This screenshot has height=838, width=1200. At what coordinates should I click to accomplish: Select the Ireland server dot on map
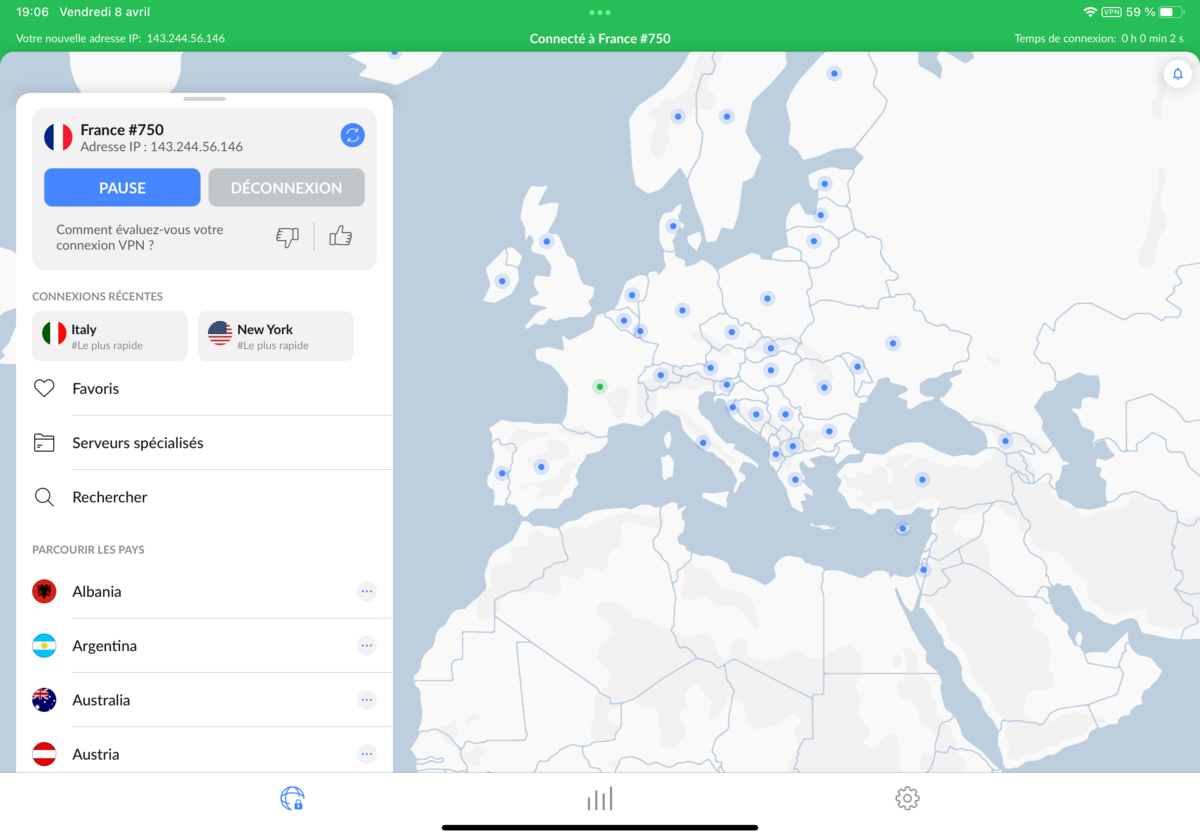tap(501, 281)
